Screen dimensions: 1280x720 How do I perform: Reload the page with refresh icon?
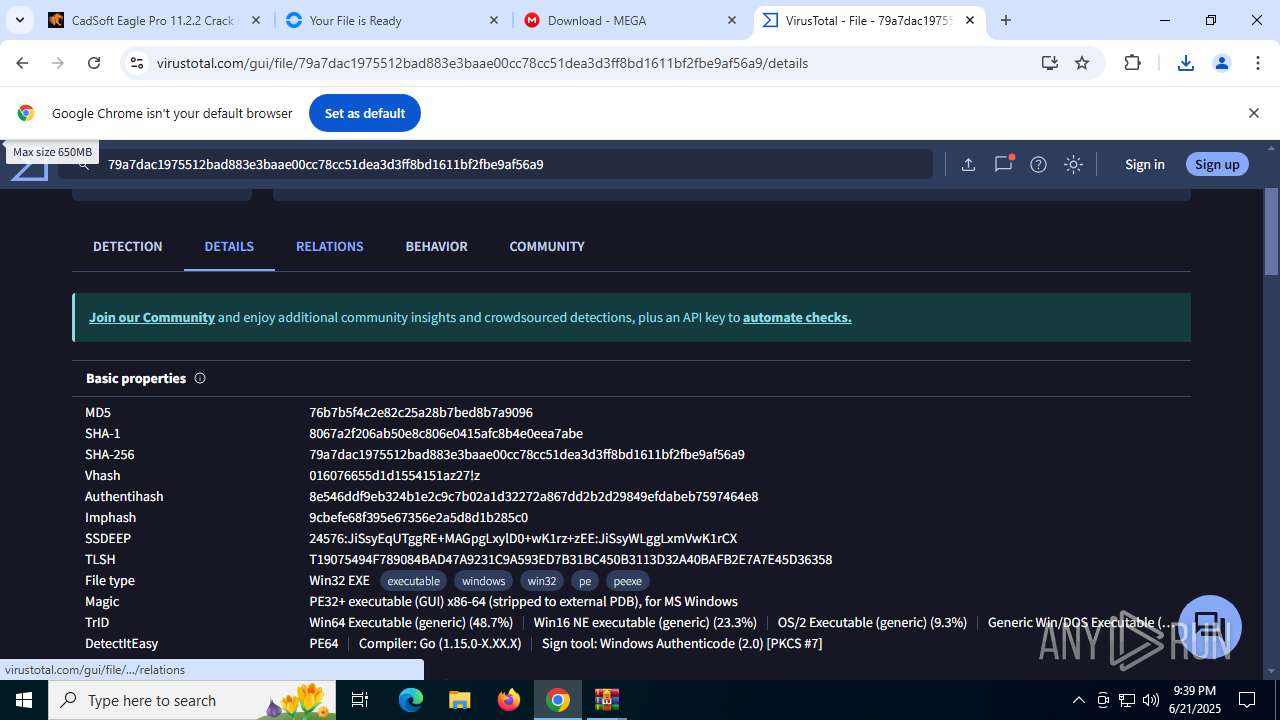(x=94, y=63)
